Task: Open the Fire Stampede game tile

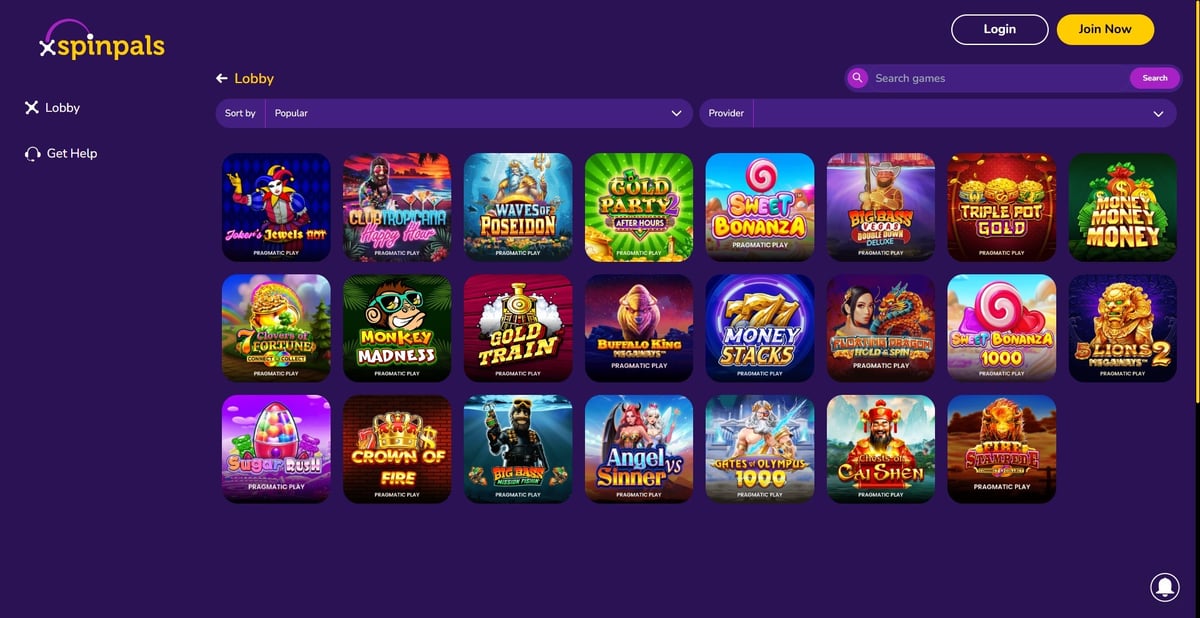Action: [x=1002, y=449]
